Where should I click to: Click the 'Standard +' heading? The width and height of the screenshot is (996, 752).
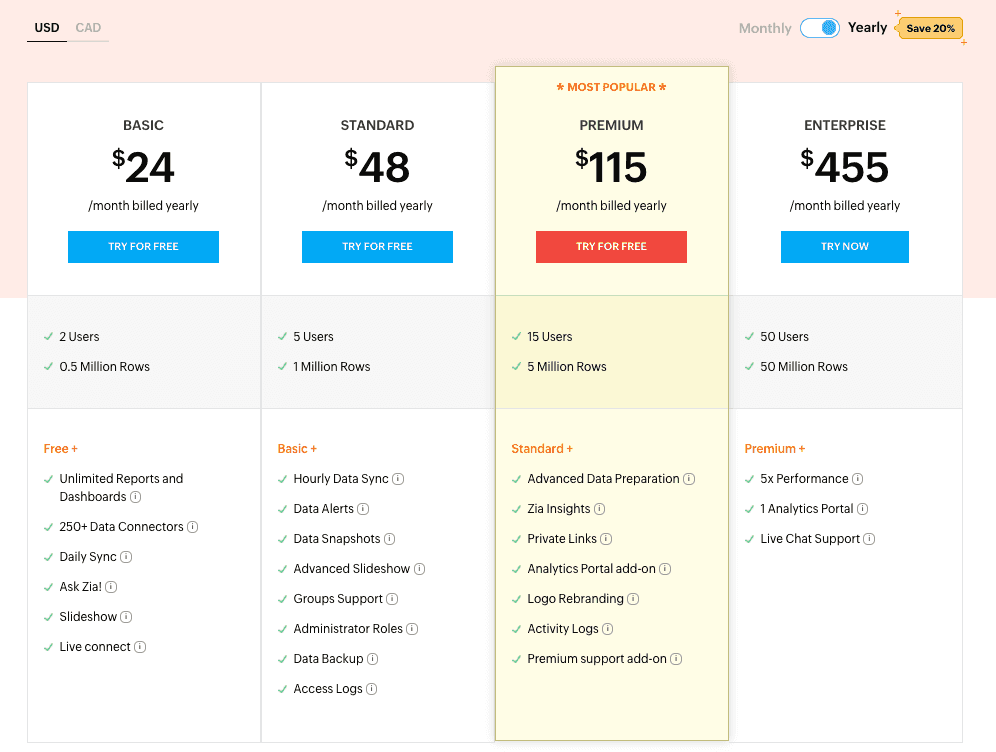(x=542, y=448)
